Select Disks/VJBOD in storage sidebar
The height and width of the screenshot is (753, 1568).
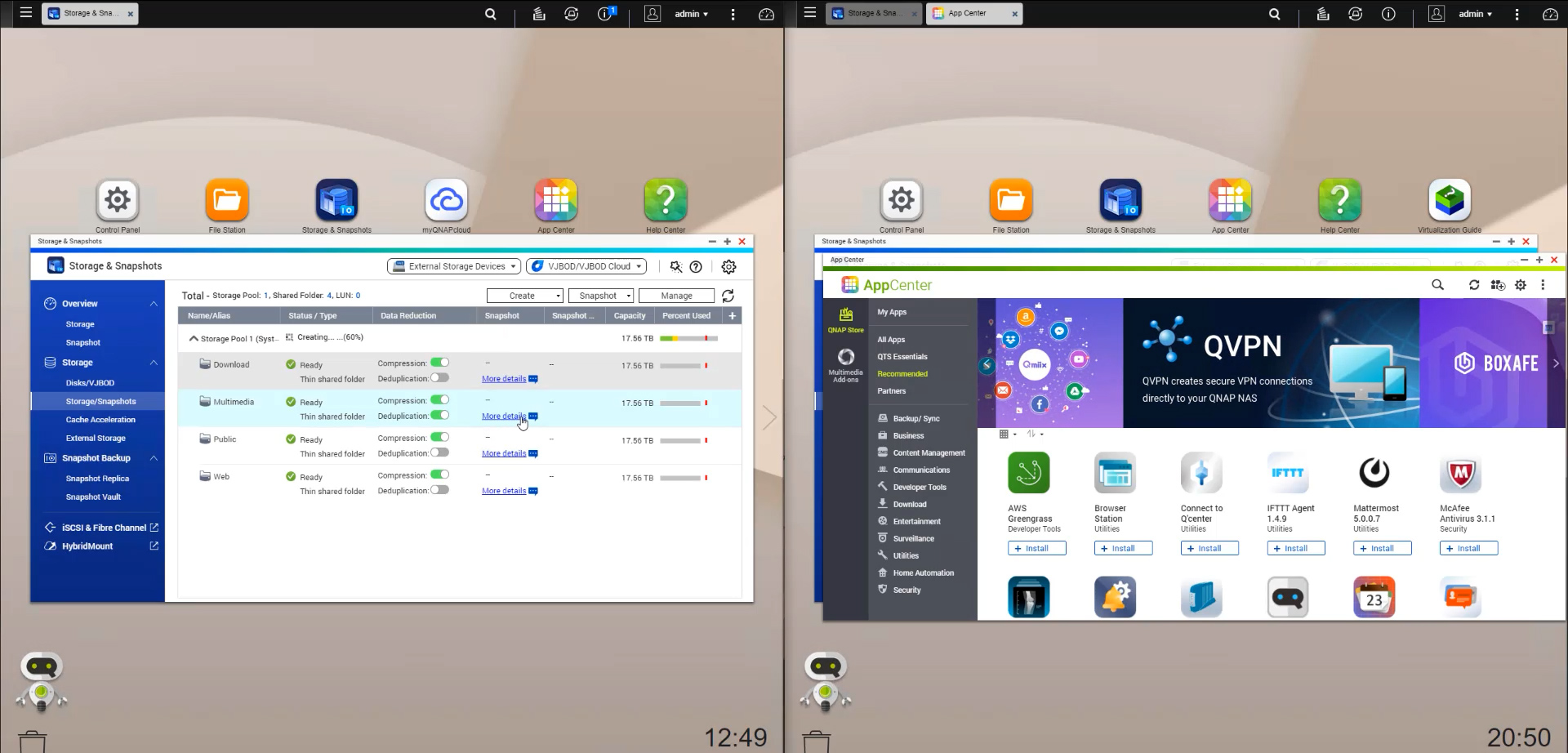tap(90, 383)
